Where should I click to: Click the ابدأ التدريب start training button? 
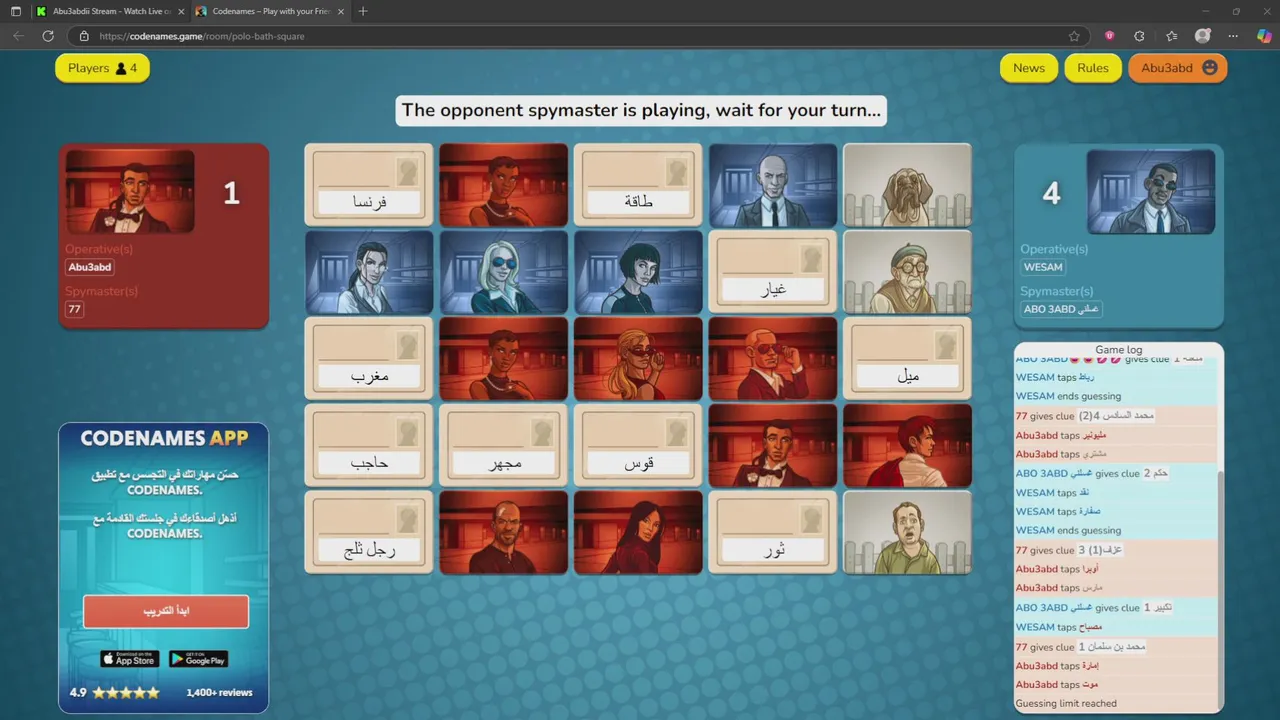tap(166, 611)
